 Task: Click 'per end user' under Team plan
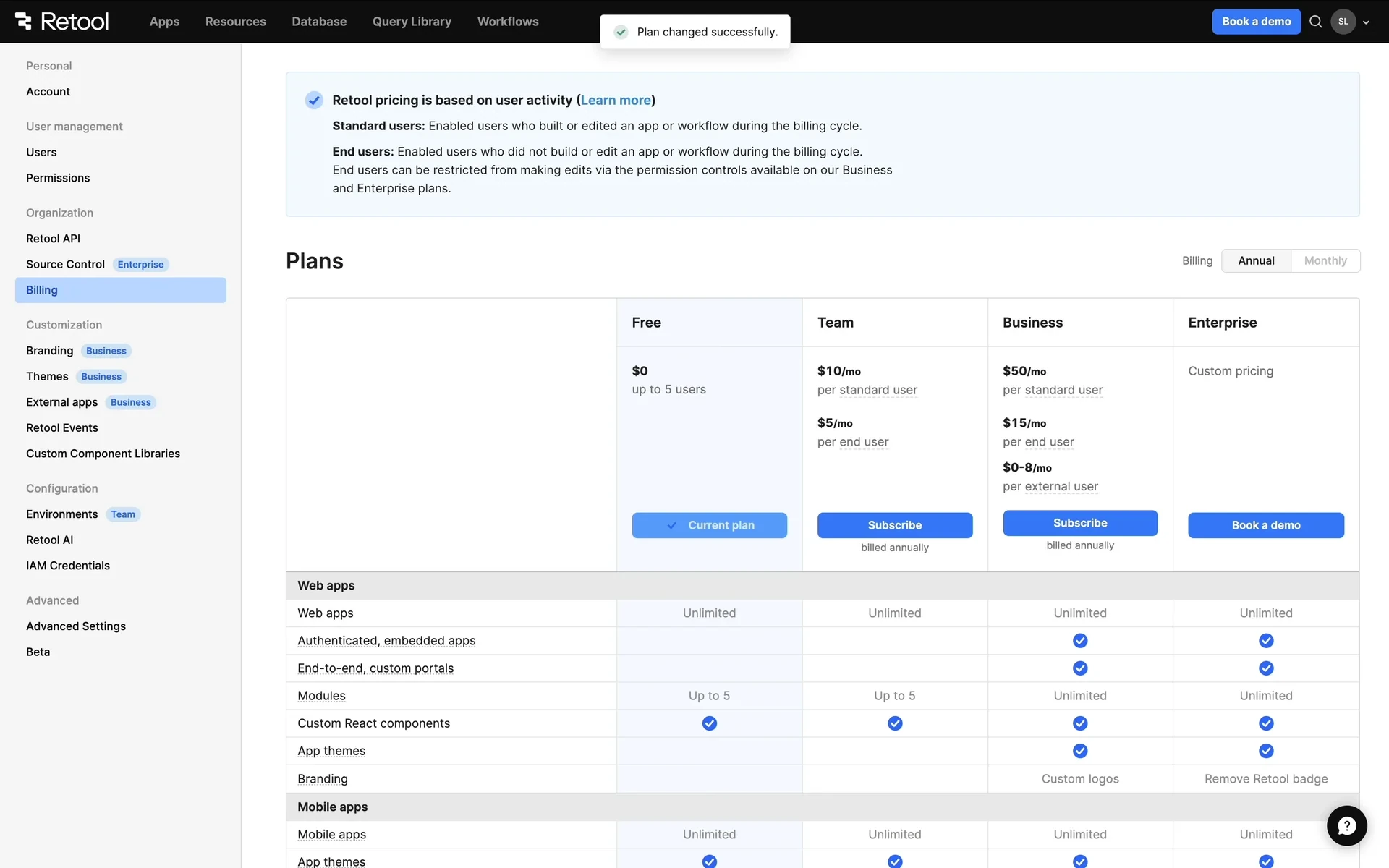pyautogui.click(x=853, y=442)
